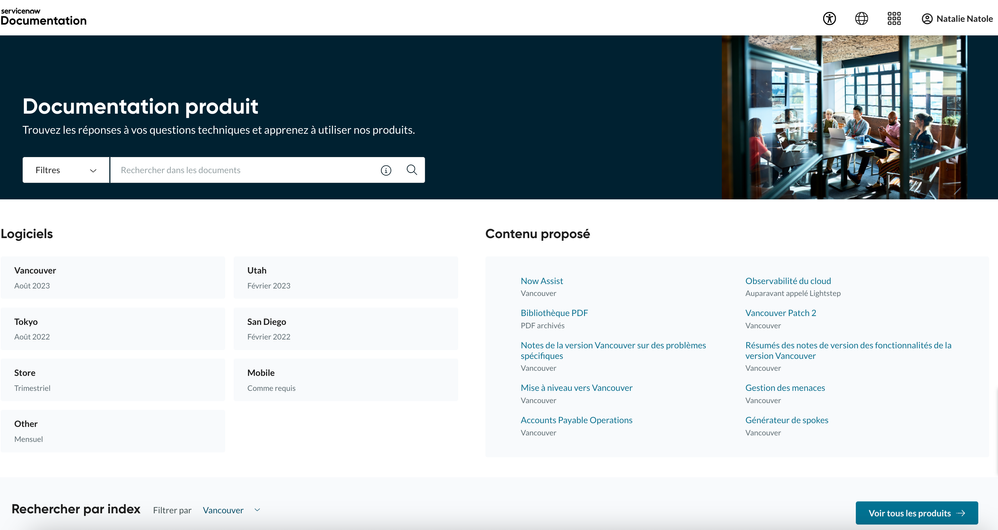Click the Voir tous les produits button

(x=917, y=513)
